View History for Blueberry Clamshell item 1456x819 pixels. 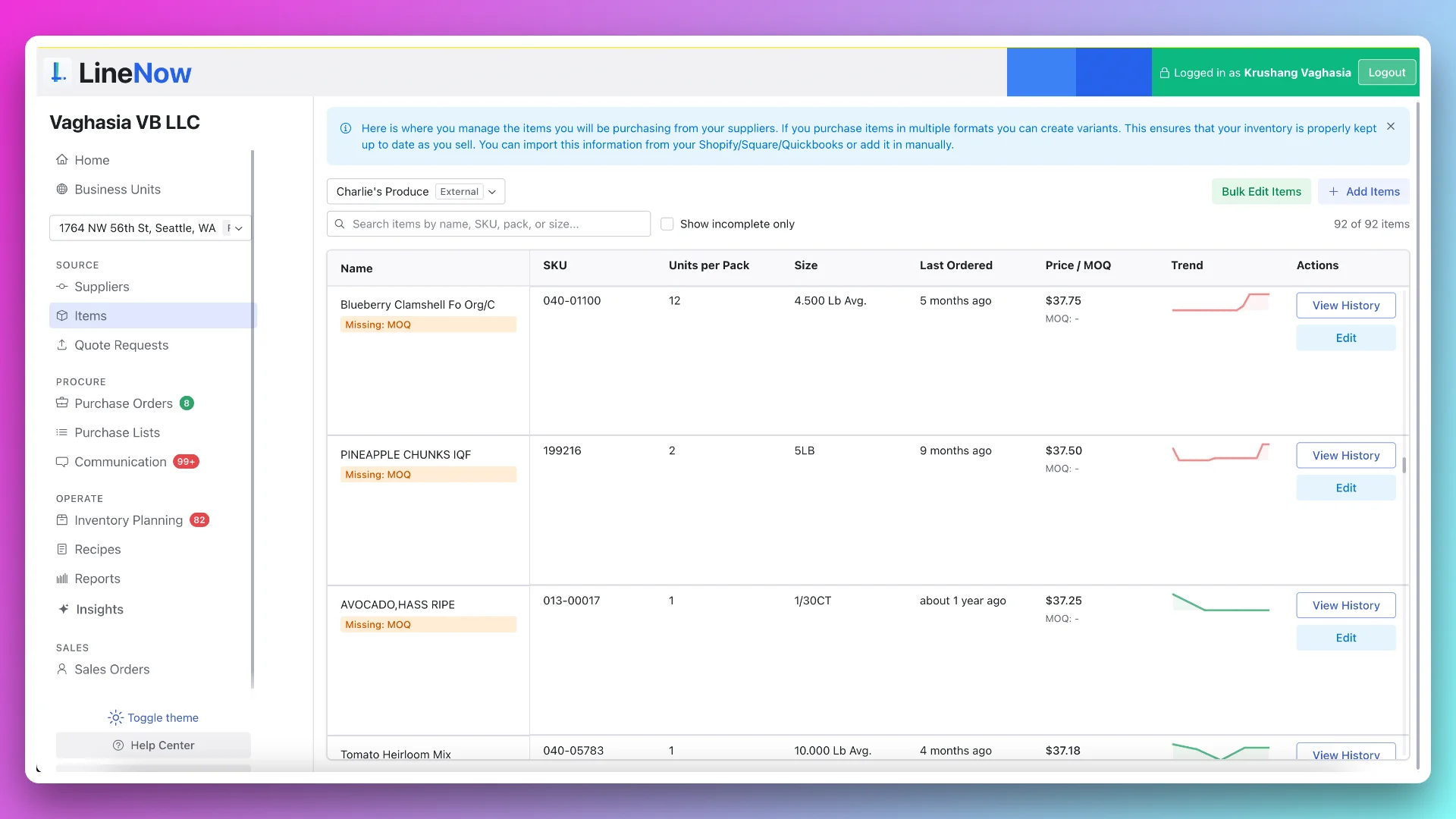click(1345, 306)
